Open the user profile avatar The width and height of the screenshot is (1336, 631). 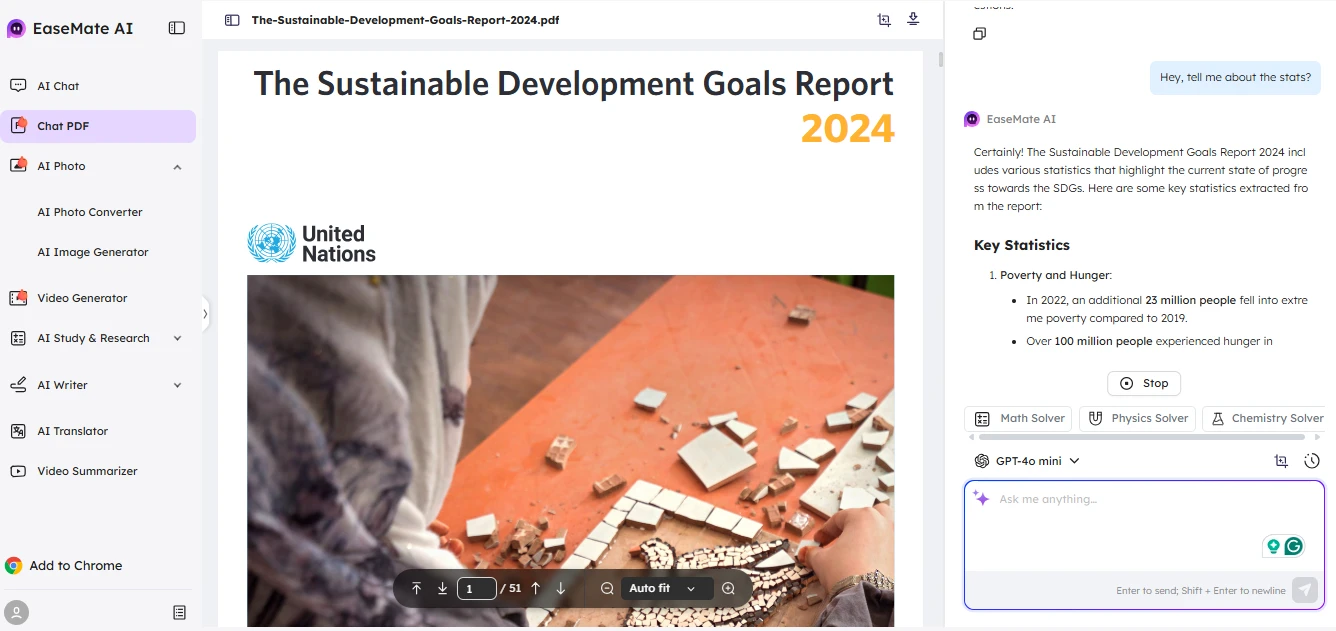(16, 612)
